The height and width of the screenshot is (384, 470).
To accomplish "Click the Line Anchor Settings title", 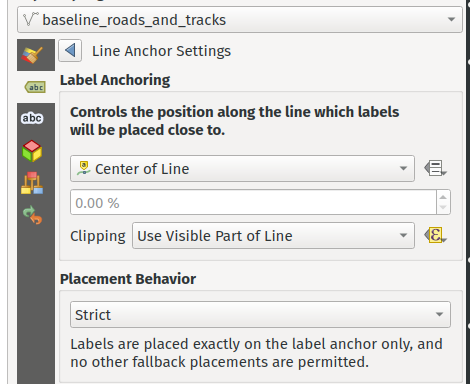I will pos(161,51).
